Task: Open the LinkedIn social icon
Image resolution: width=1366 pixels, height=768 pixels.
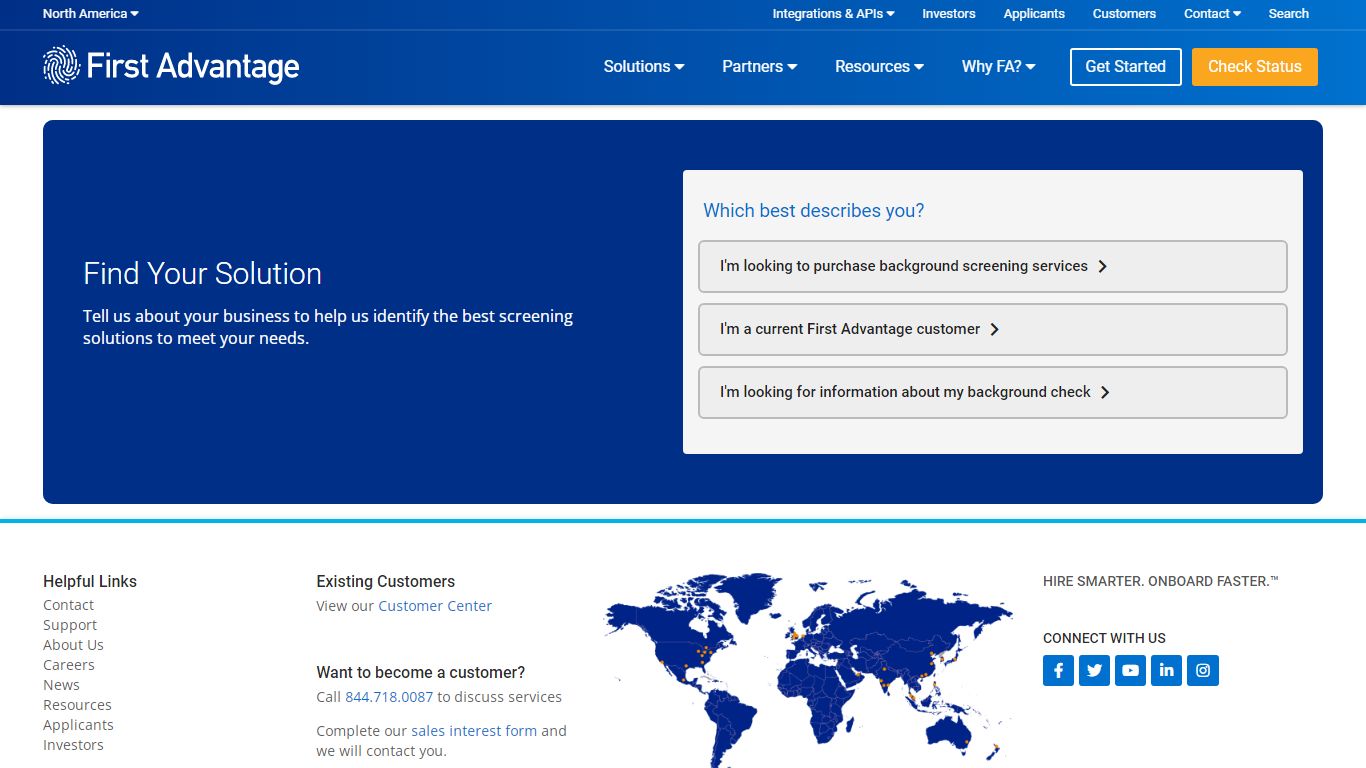Action: point(1167,670)
